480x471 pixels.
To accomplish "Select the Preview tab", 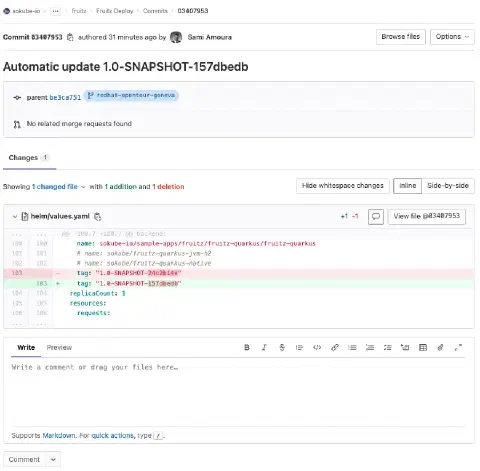I will pos(59,348).
